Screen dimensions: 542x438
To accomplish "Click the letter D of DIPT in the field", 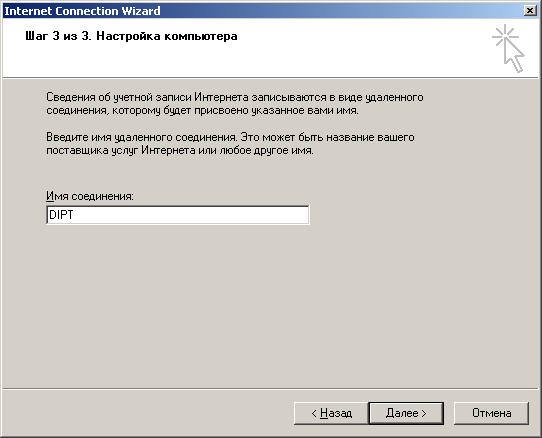I will point(52,215).
